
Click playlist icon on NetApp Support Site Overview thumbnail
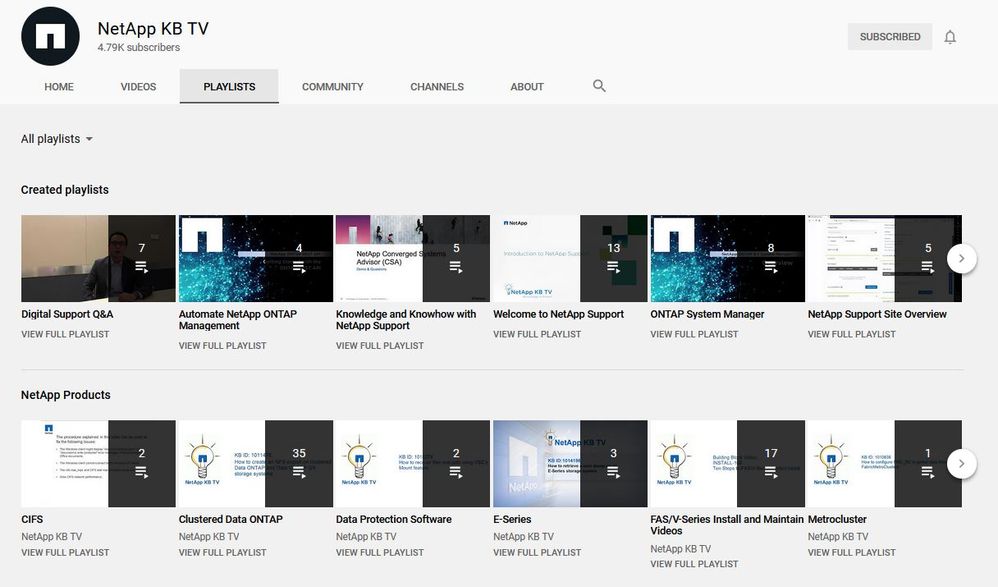point(927,267)
